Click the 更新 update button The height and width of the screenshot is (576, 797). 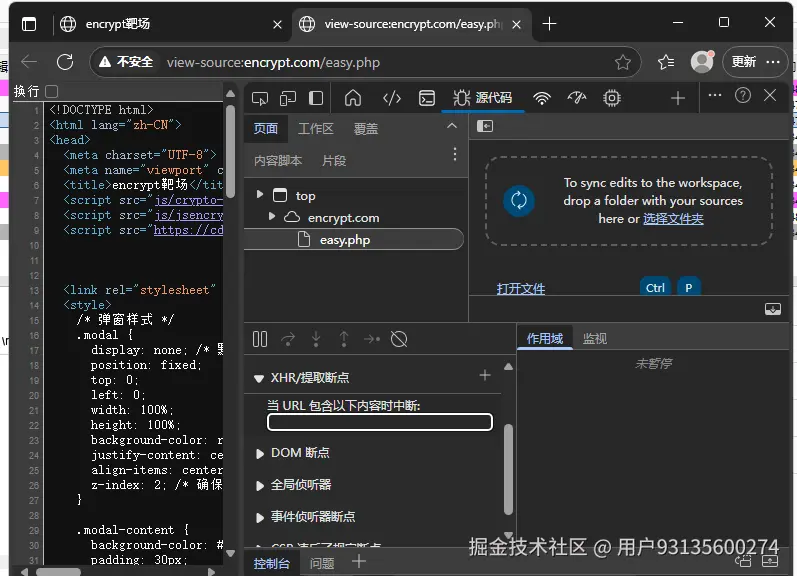tap(743, 62)
